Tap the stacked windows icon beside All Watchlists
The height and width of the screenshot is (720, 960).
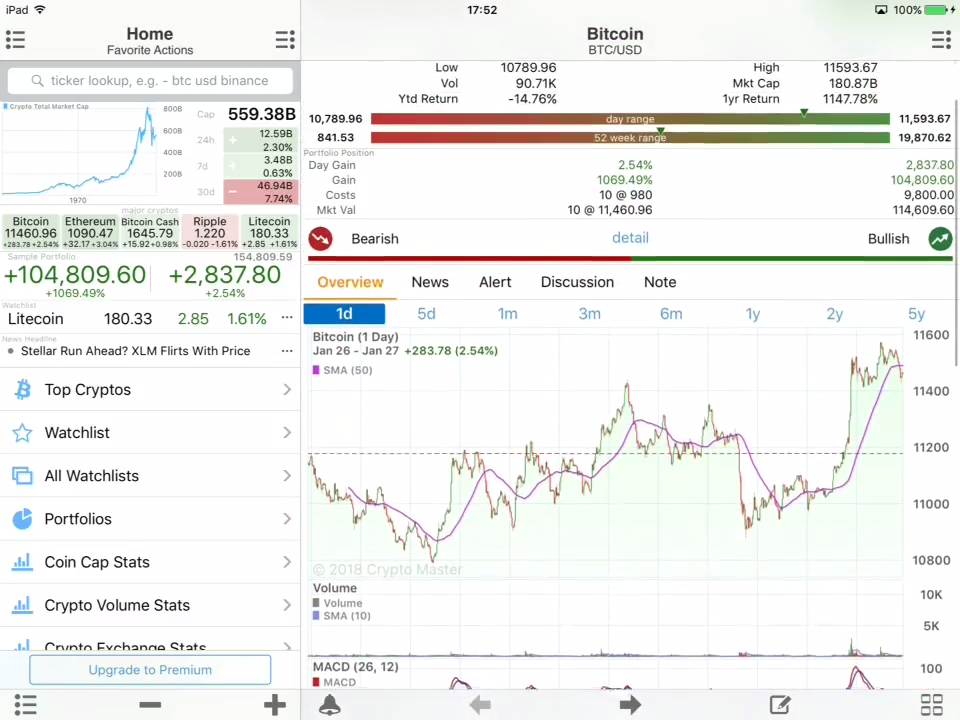[23, 476]
